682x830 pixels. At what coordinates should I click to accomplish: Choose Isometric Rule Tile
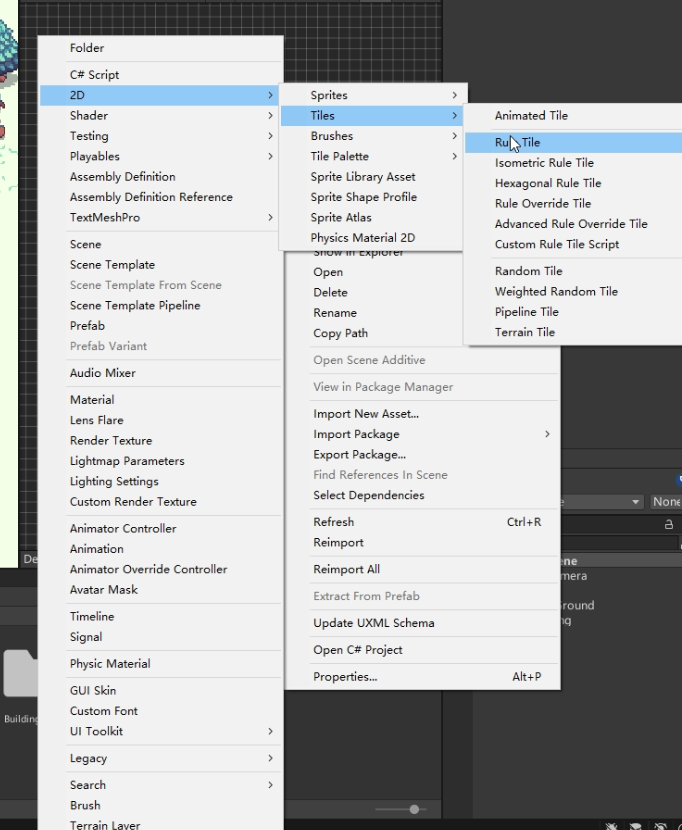(x=573, y=163)
